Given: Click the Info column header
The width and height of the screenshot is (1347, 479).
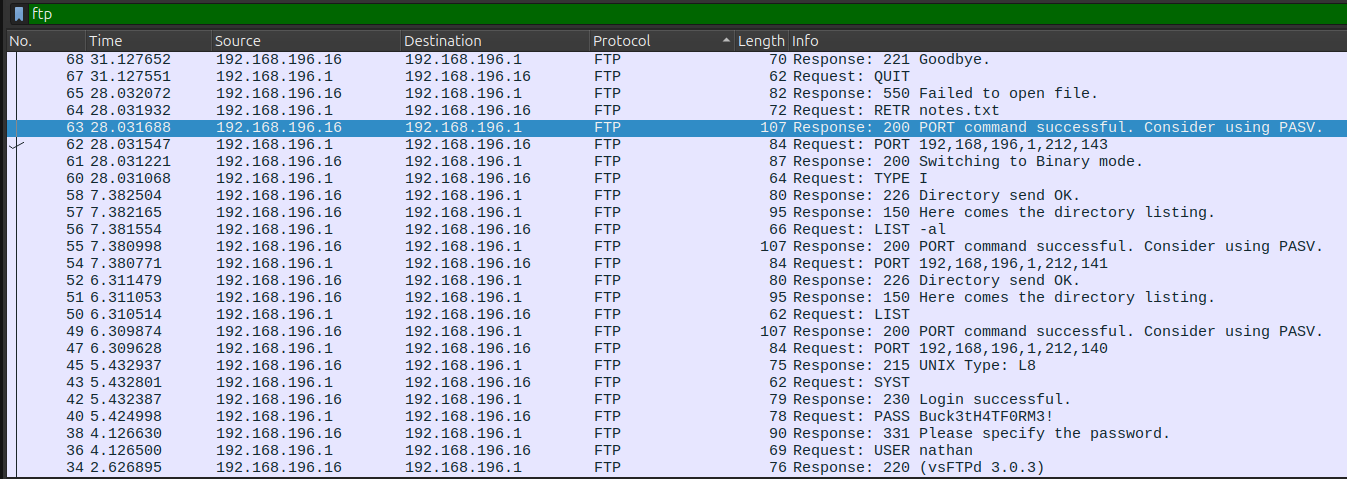Looking at the screenshot, I should (1060, 41).
